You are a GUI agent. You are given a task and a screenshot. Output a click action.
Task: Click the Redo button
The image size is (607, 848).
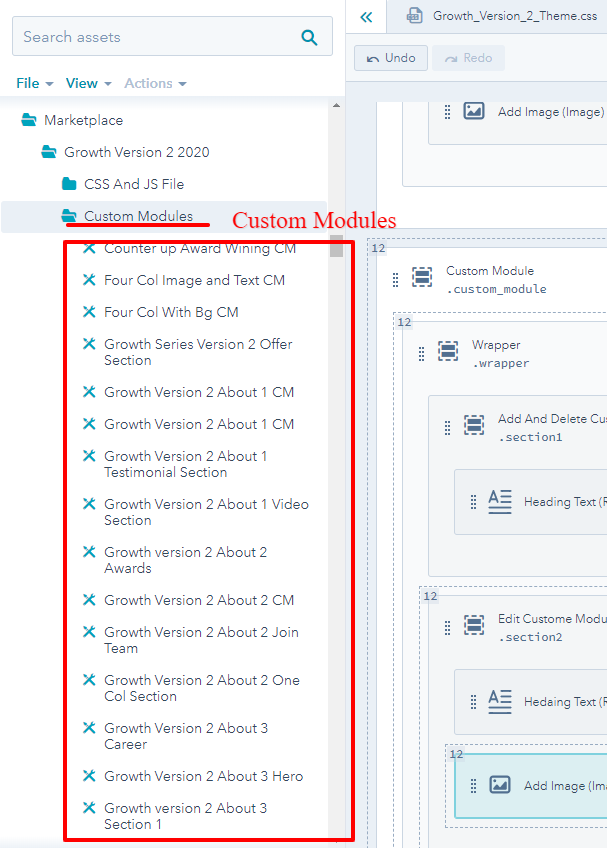[x=467, y=58]
